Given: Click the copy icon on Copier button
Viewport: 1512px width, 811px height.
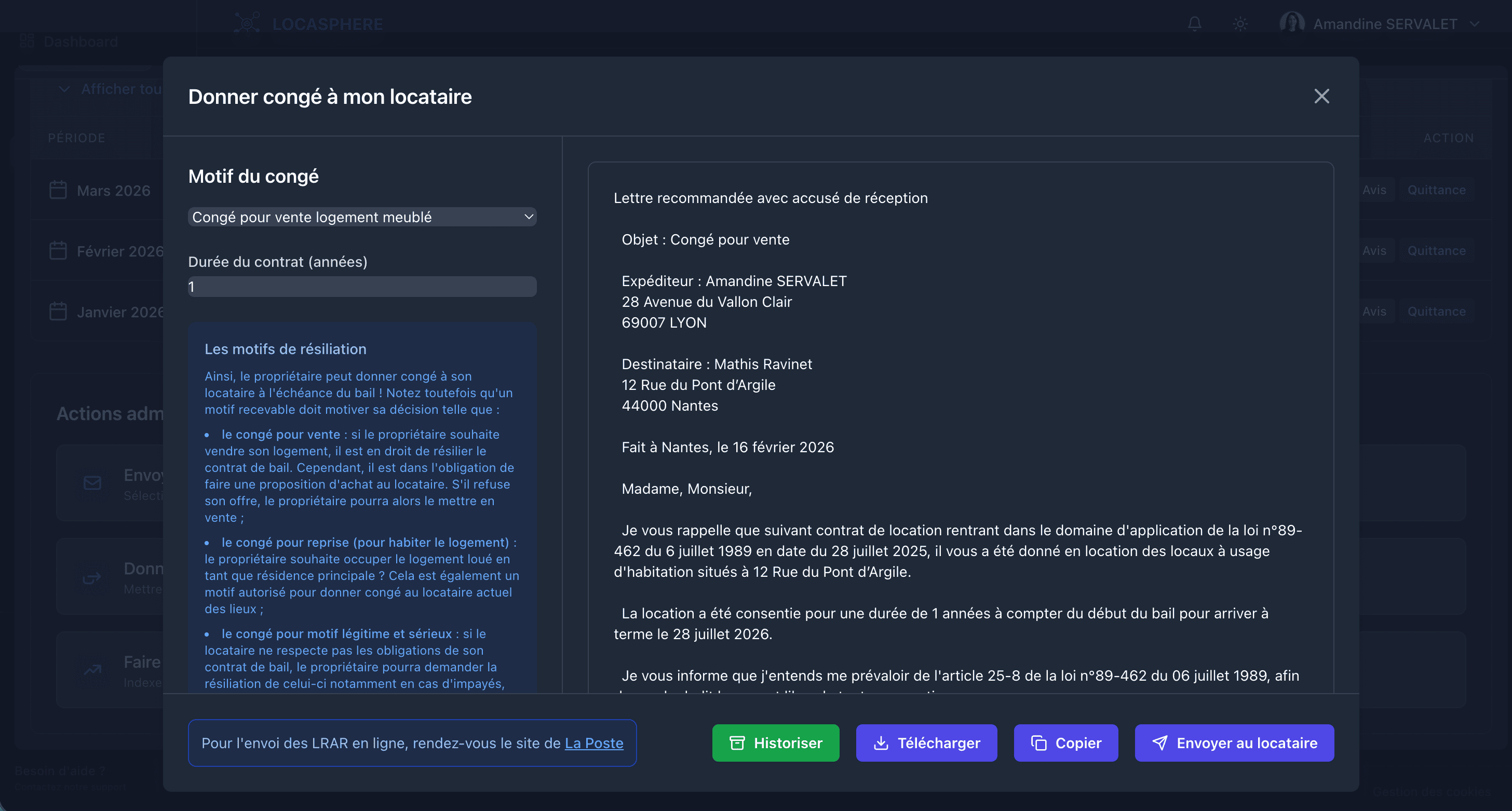Looking at the screenshot, I should 1039,742.
